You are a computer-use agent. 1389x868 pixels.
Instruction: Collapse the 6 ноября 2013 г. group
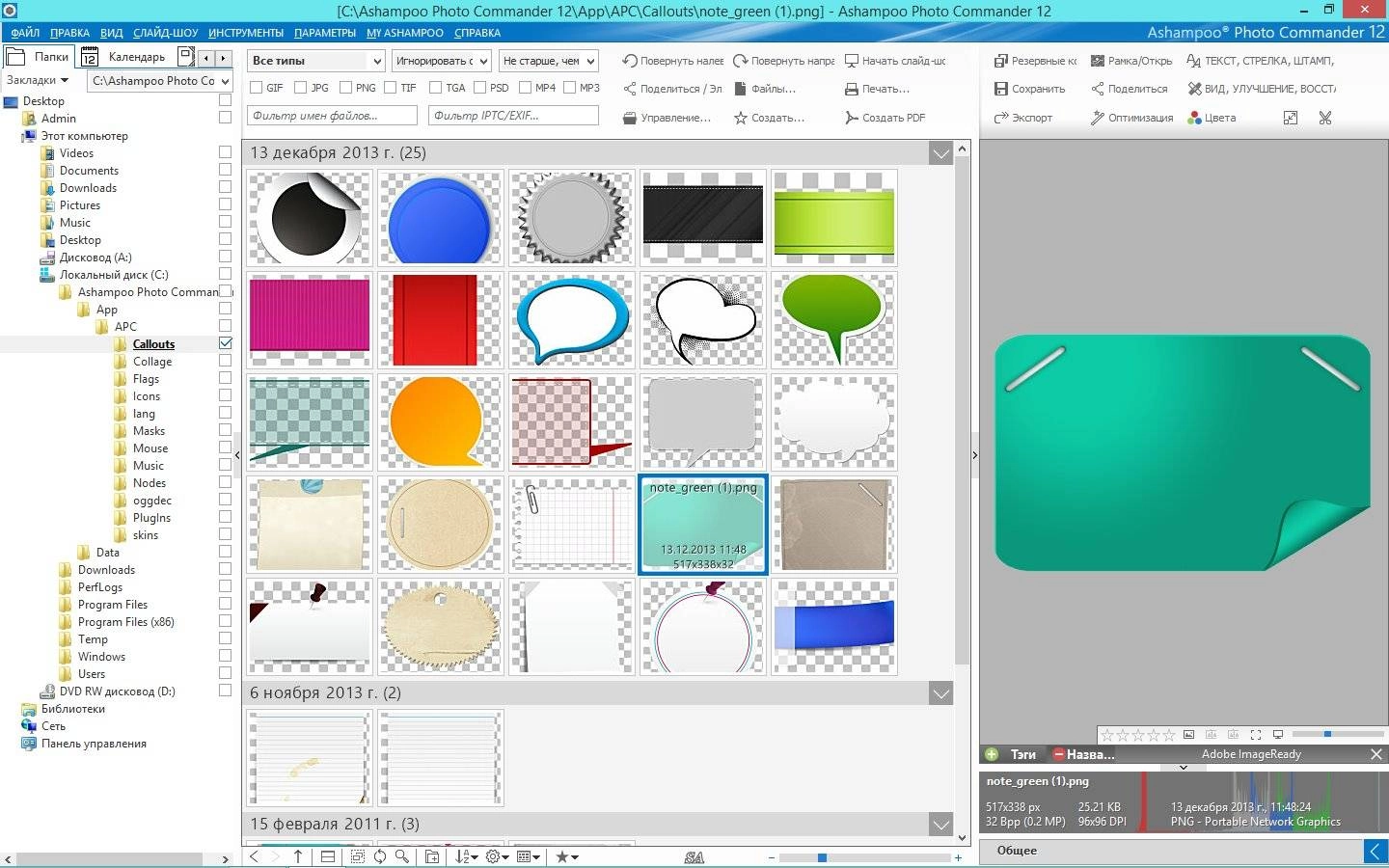pos(940,693)
